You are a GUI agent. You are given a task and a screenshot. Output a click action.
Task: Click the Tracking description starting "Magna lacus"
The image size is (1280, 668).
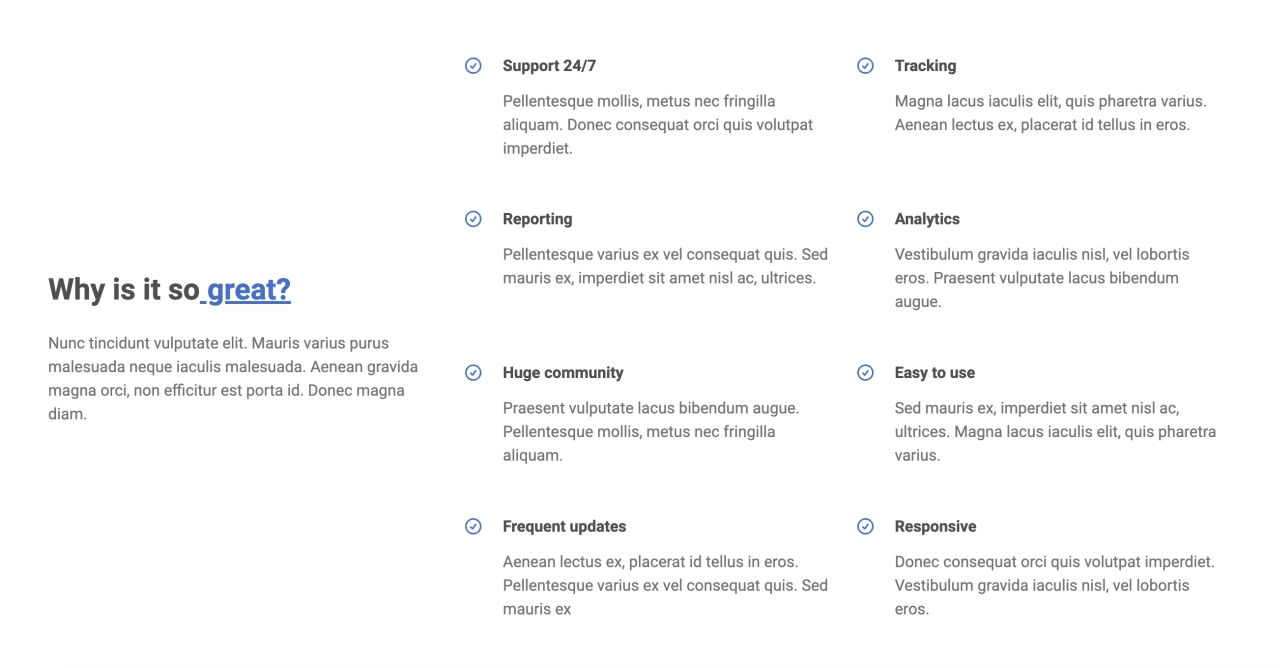coord(1050,113)
